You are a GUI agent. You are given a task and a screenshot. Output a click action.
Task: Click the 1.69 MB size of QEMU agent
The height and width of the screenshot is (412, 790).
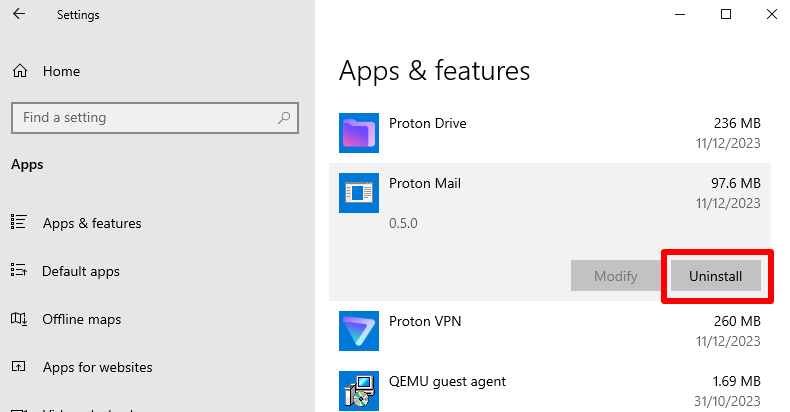tap(736, 381)
